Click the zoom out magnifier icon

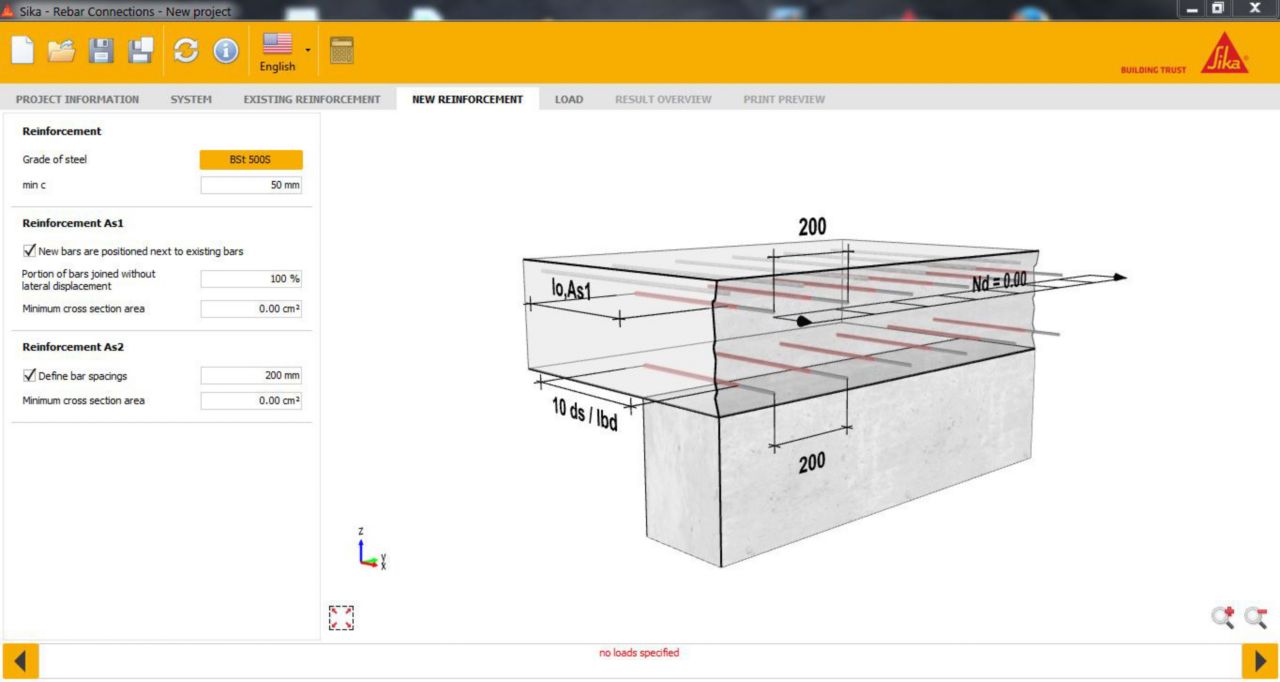pyautogui.click(x=1256, y=618)
